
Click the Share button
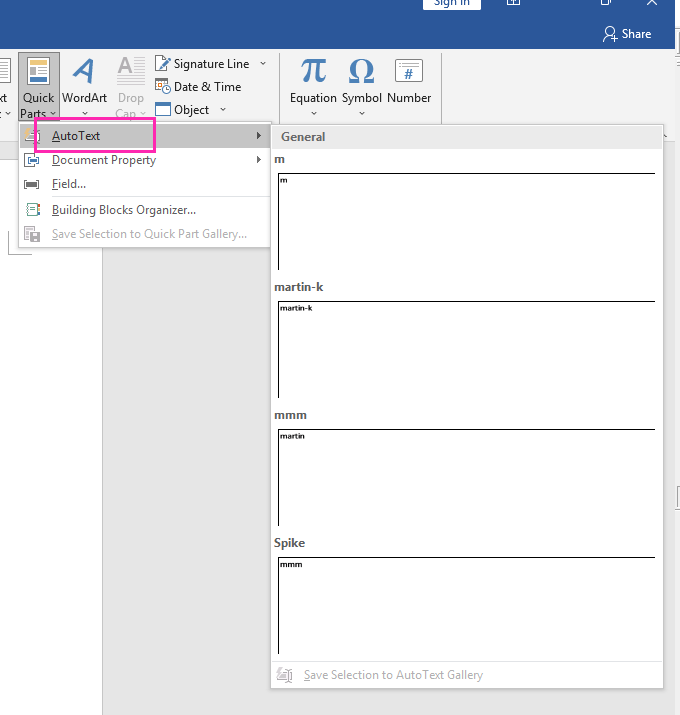click(627, 34)
